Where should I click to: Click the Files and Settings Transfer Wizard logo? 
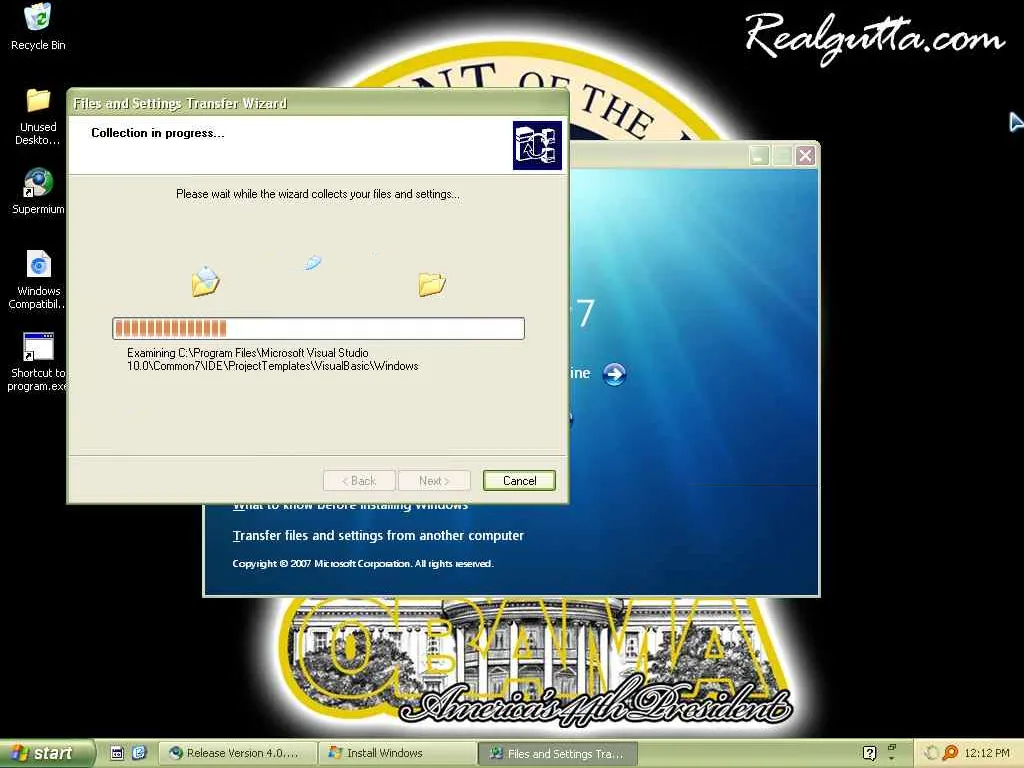(x=537, y=145)
